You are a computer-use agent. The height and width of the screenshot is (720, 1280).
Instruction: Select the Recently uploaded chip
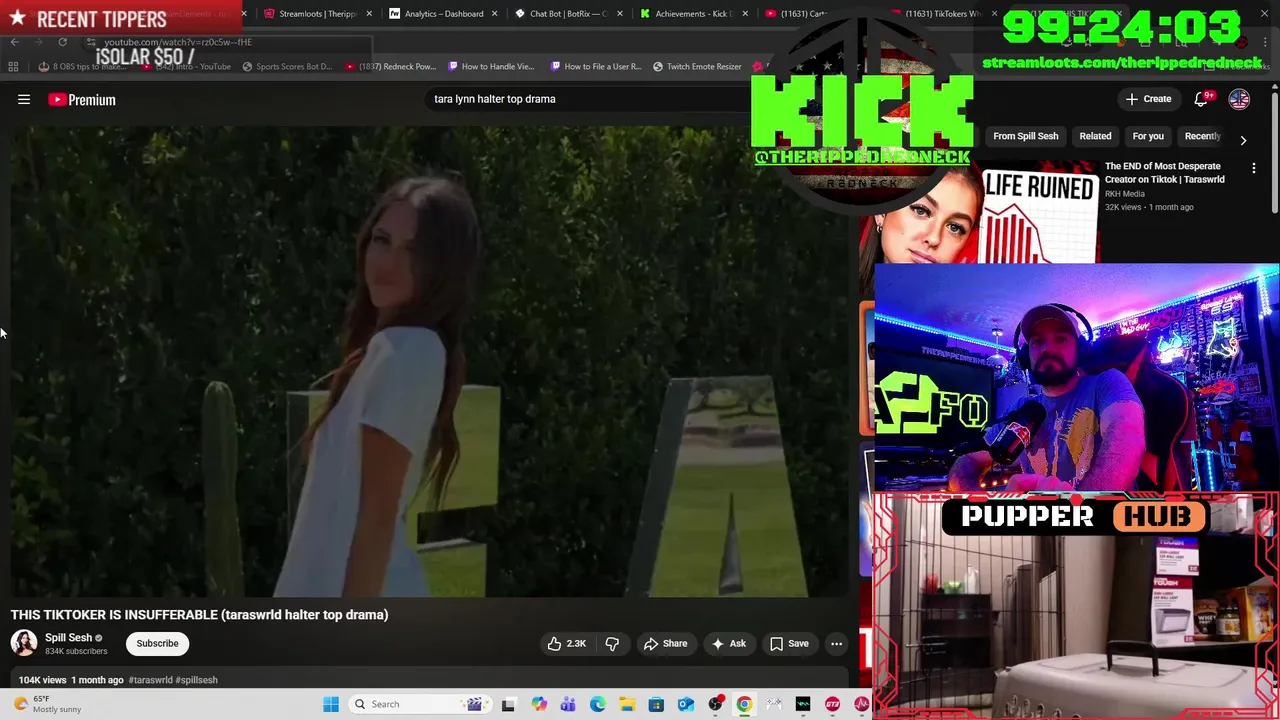(1203, 136)
